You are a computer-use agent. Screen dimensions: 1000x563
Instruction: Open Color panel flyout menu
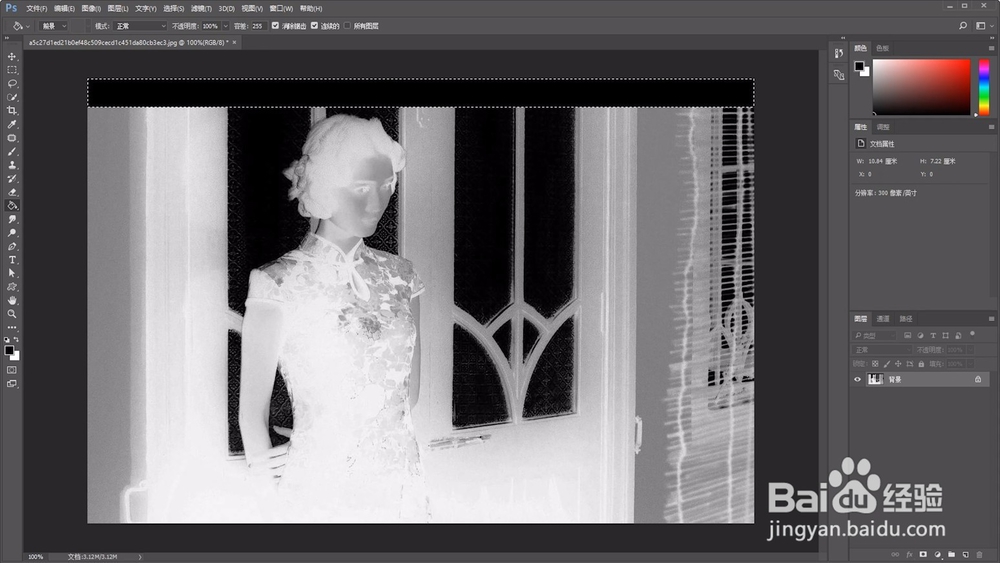pyautogui.click(x=992, y=48)
